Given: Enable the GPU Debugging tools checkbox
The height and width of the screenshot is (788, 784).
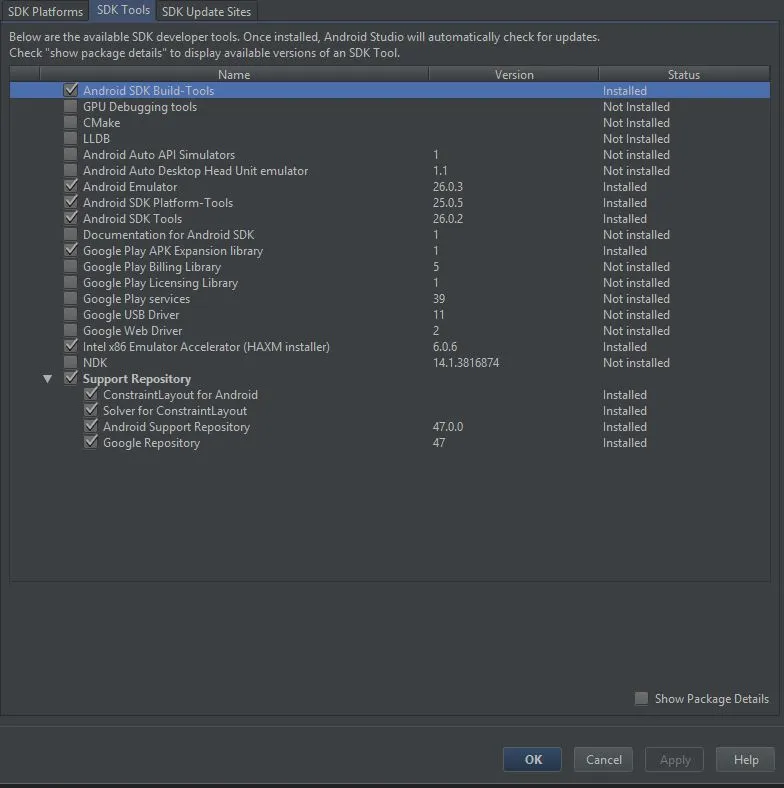Looking at the screenshot, I should click(71, 106).
